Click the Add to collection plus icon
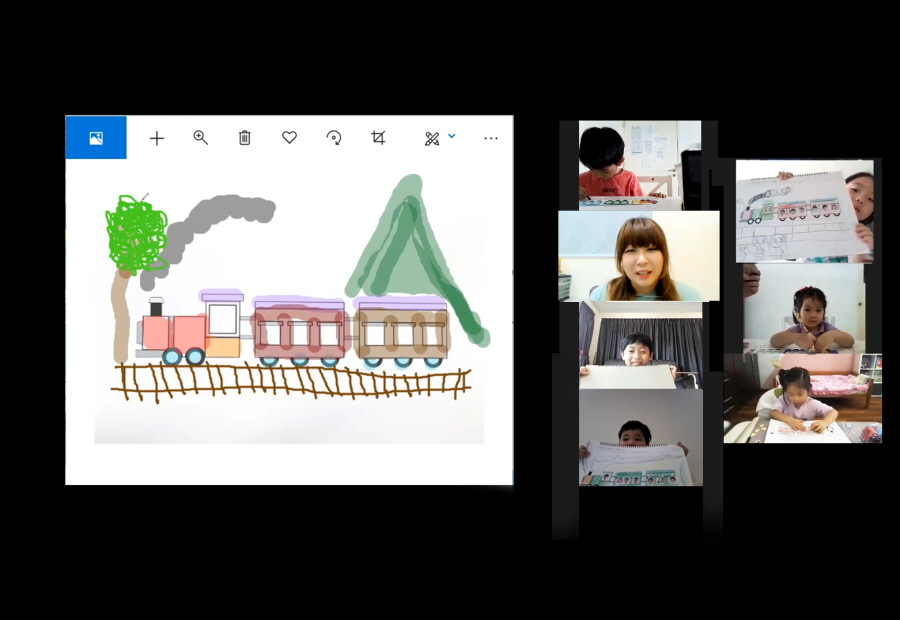The width and height of the screenshot is (900, 620). (x=156, y=138)
